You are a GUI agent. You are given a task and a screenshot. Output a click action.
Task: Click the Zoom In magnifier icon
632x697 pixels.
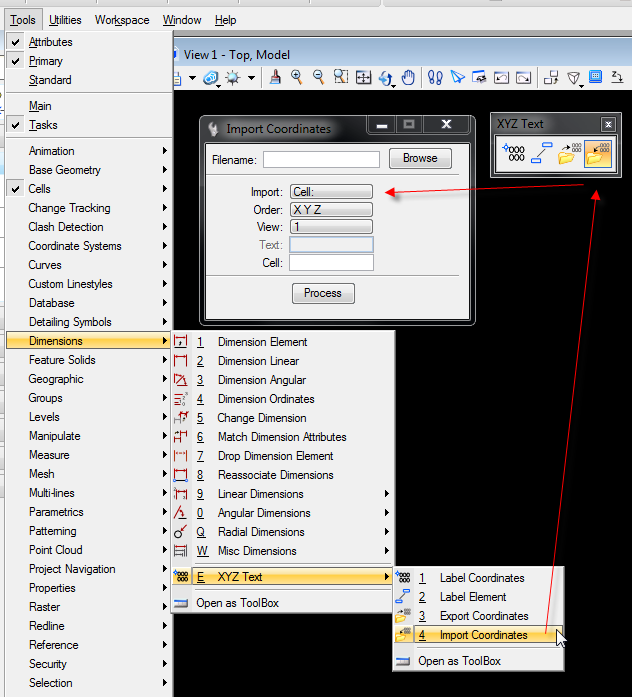coord(296,77)
